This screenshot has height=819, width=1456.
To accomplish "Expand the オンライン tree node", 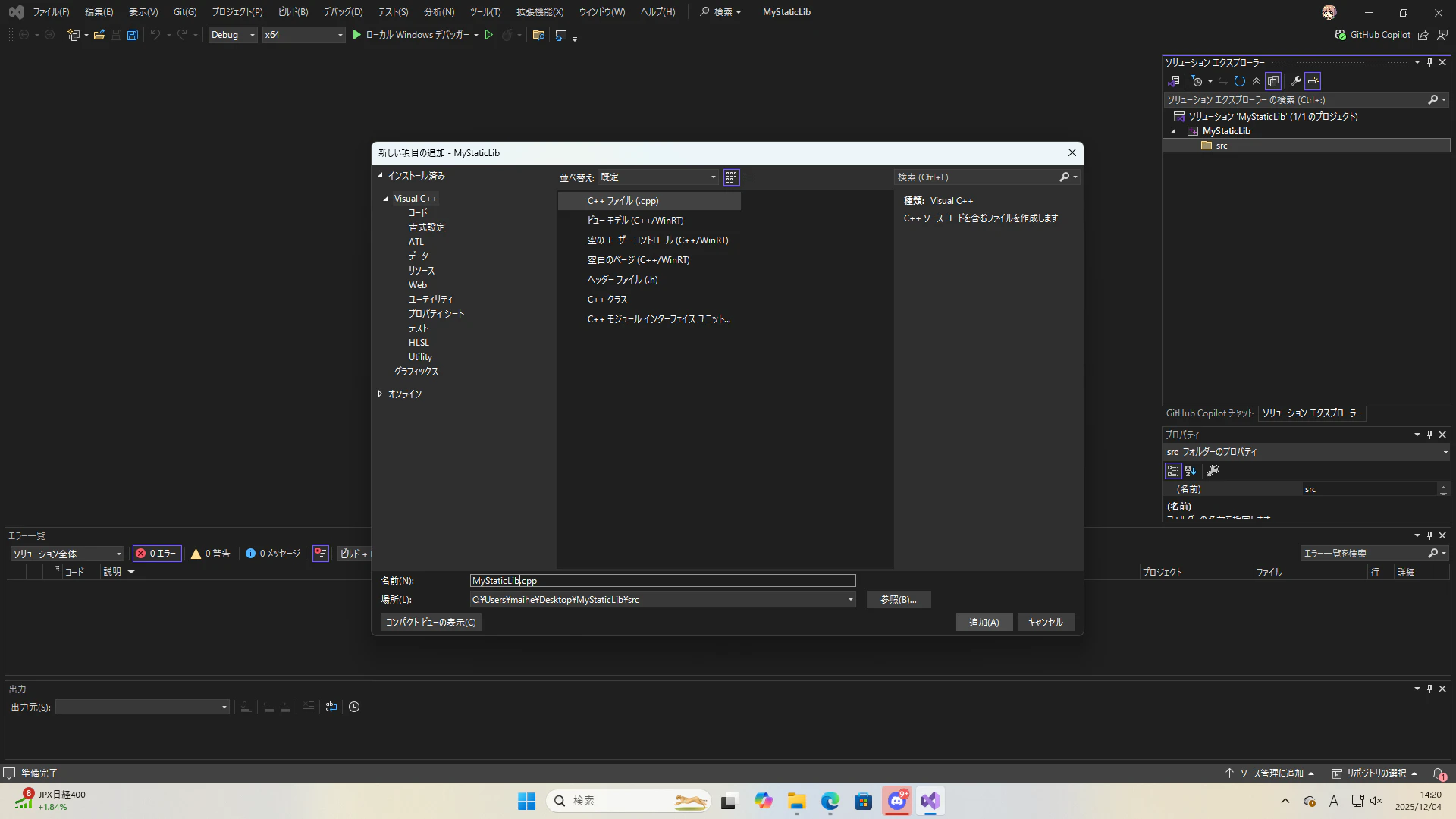I will pos(380,394).
